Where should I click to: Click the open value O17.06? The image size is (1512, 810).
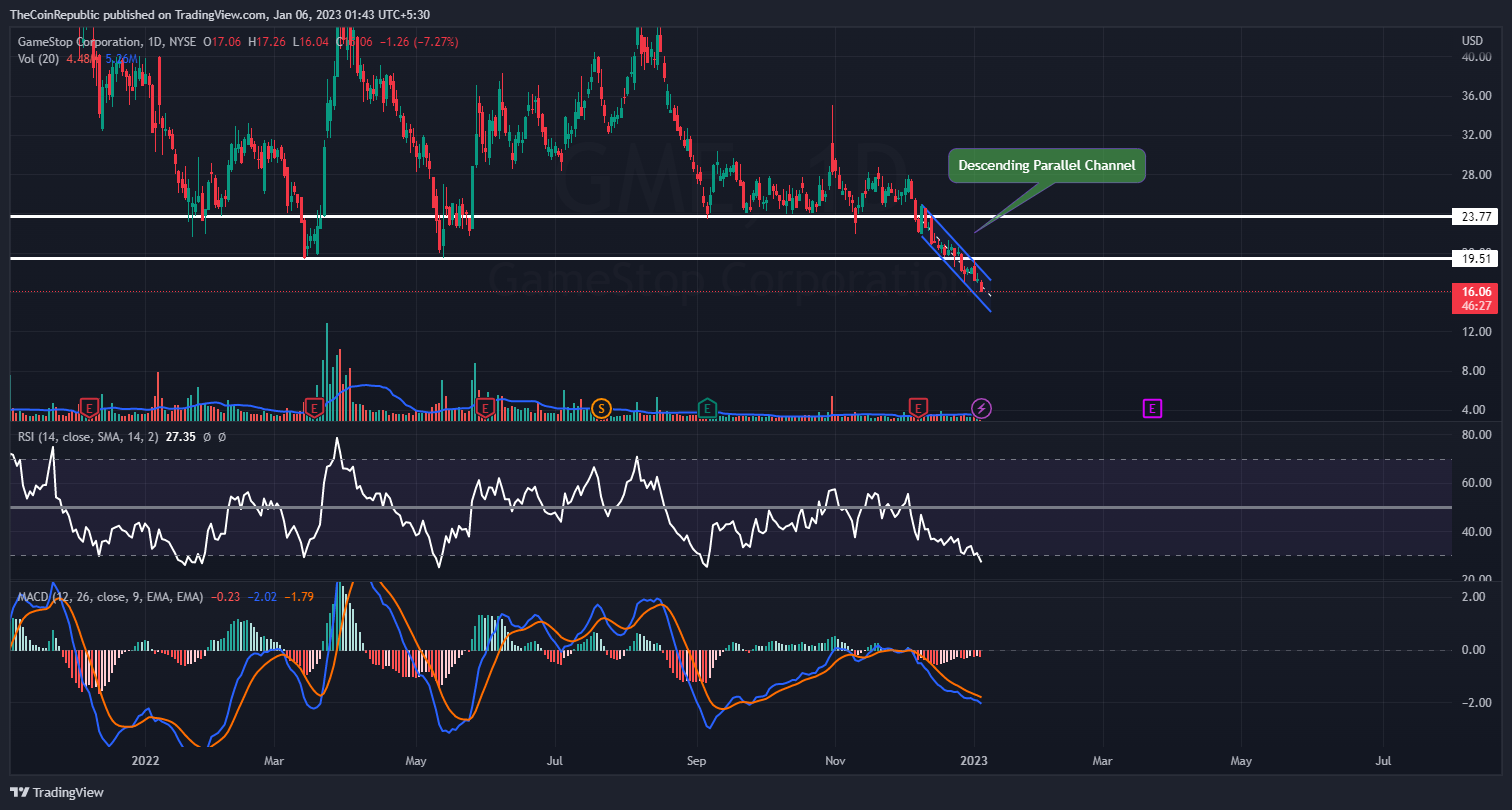coord(222,41)
